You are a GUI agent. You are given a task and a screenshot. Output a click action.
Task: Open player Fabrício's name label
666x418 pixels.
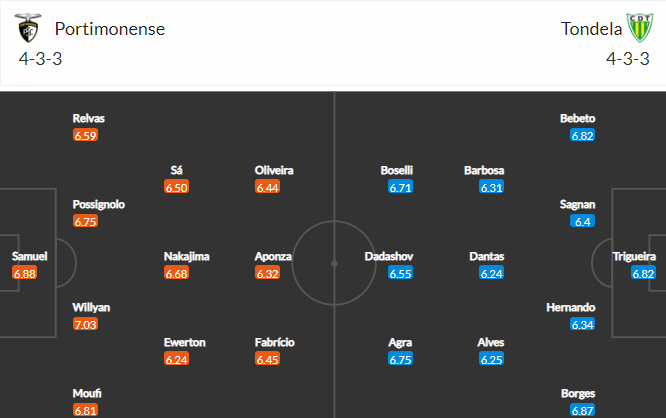[274, 342]
